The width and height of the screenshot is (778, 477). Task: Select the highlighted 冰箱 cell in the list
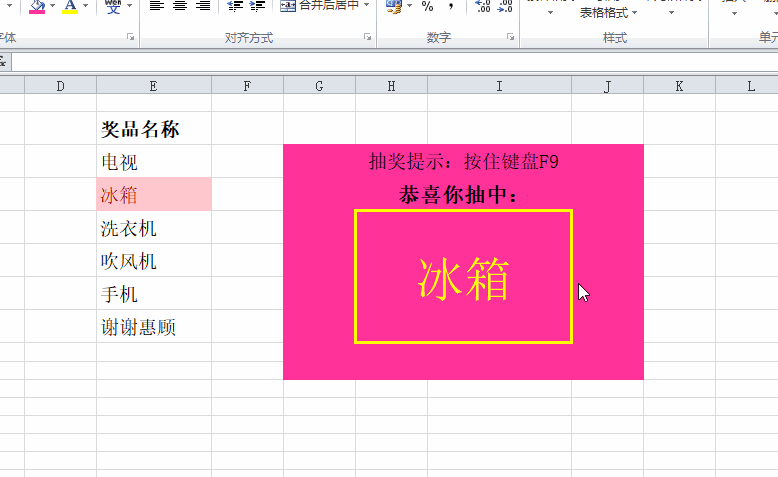(x=153, y=194)
